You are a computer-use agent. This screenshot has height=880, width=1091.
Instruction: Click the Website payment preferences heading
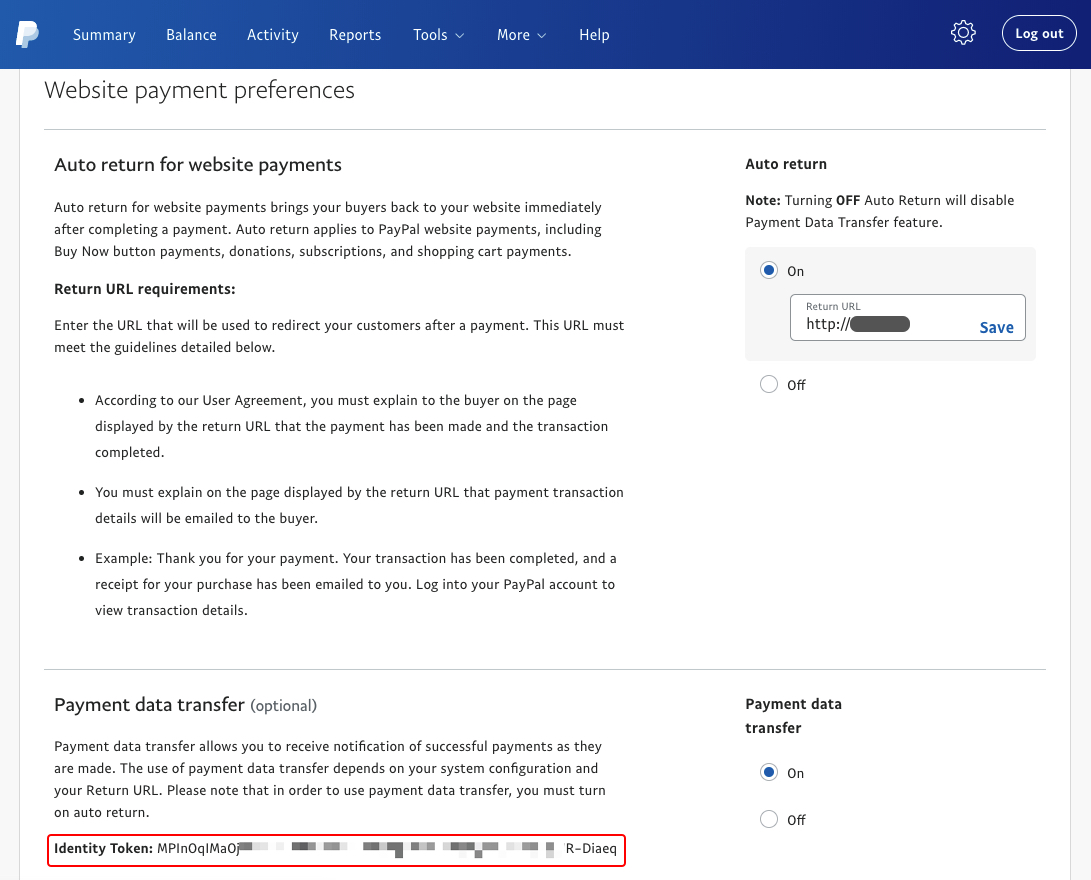(200, 90)
